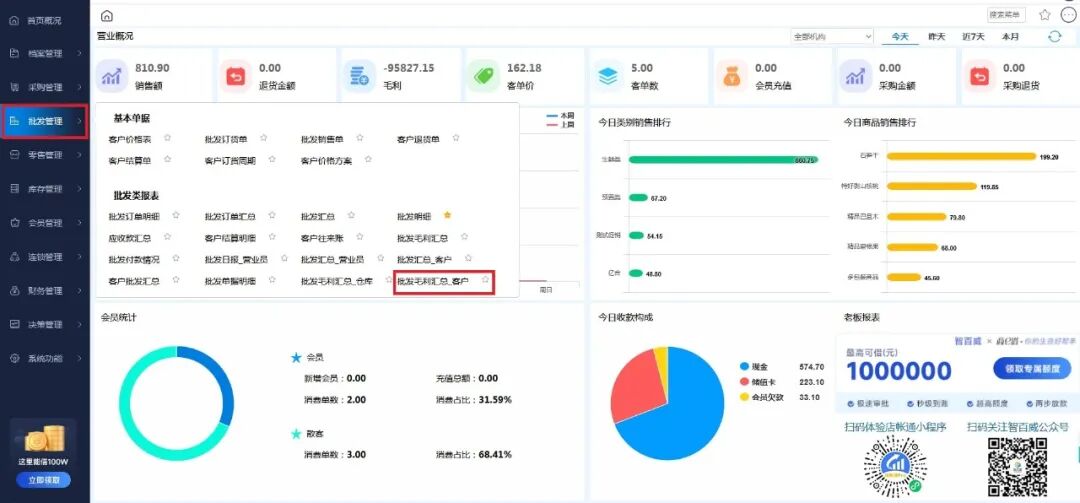The image size is (1080, 503).
Task: Click the 扫码体验店帐通小程序 QR code
Action: 895,466
